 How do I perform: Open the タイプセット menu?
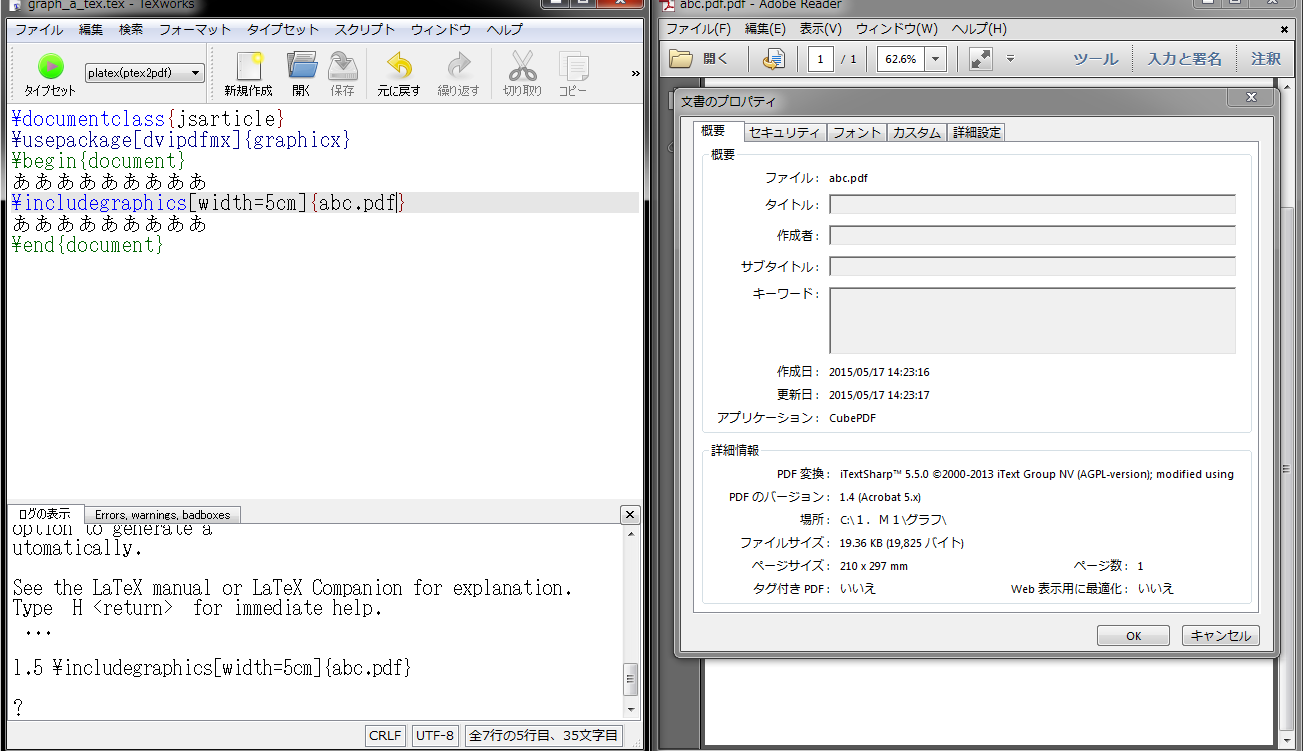pos(283,29)
